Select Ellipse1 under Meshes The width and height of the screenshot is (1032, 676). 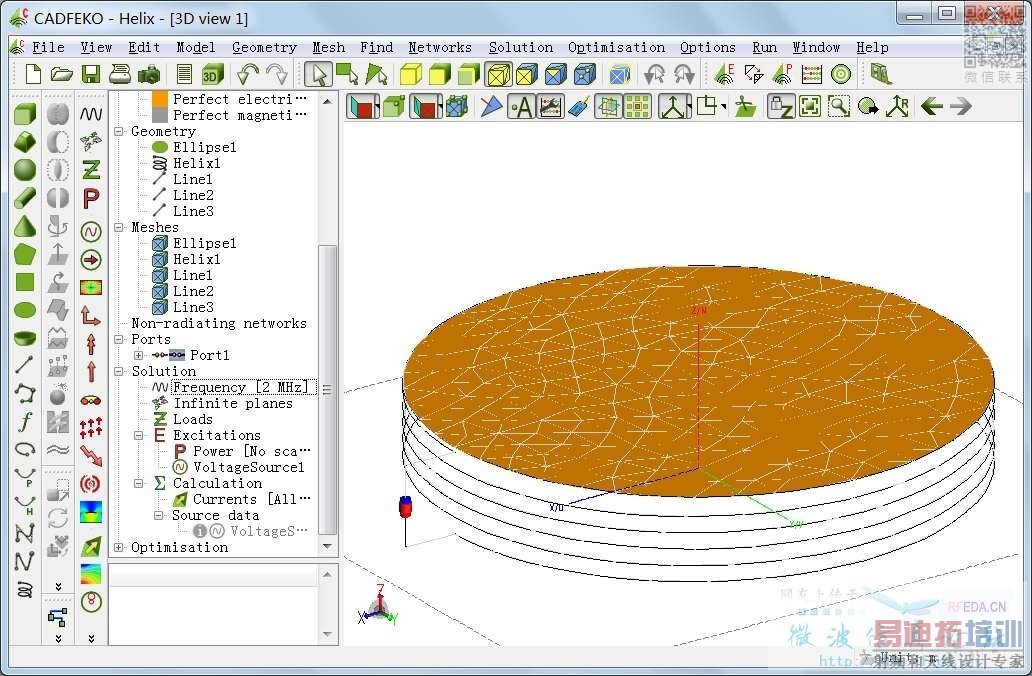[x=204, y=244]
